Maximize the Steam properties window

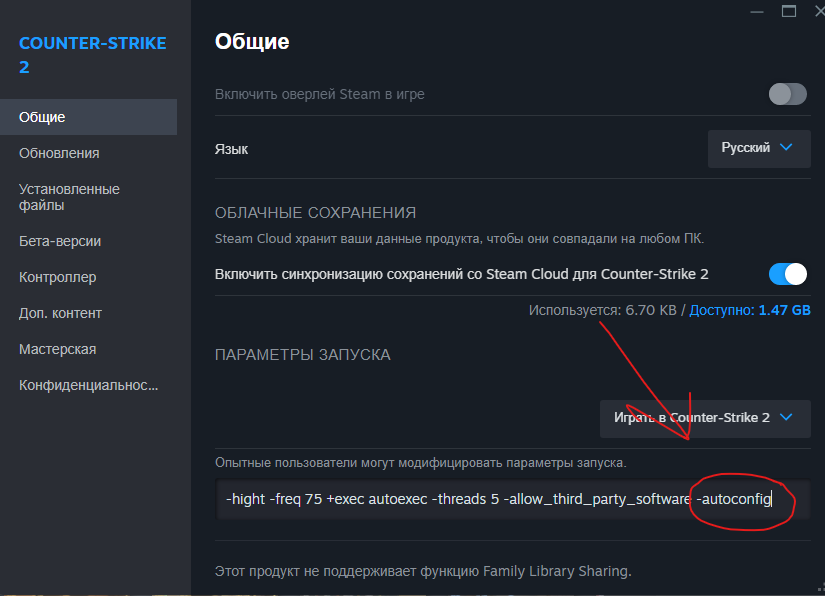[x=789, y=11]
